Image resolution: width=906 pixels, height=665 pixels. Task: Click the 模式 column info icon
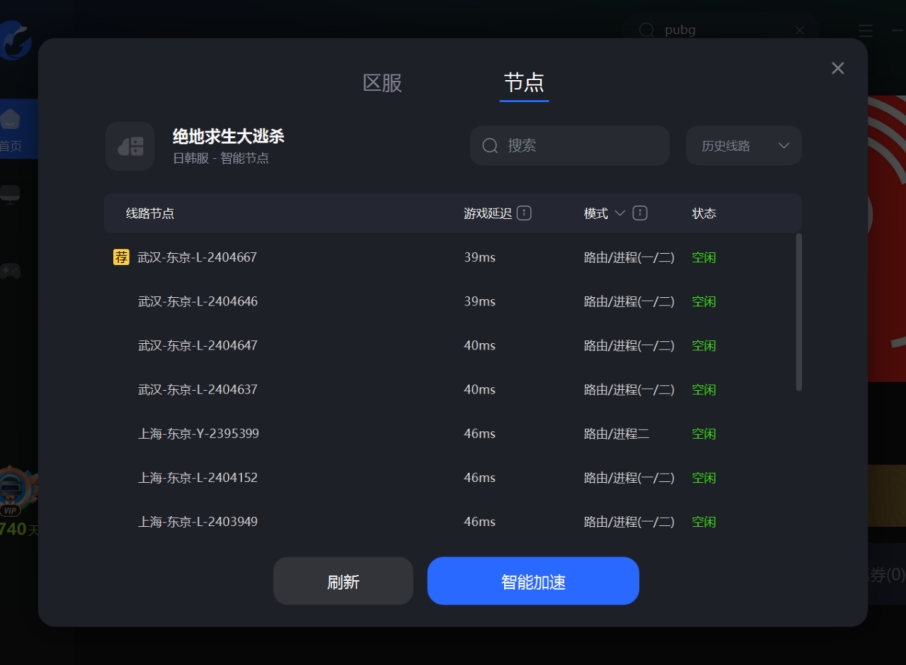point(638,212)
